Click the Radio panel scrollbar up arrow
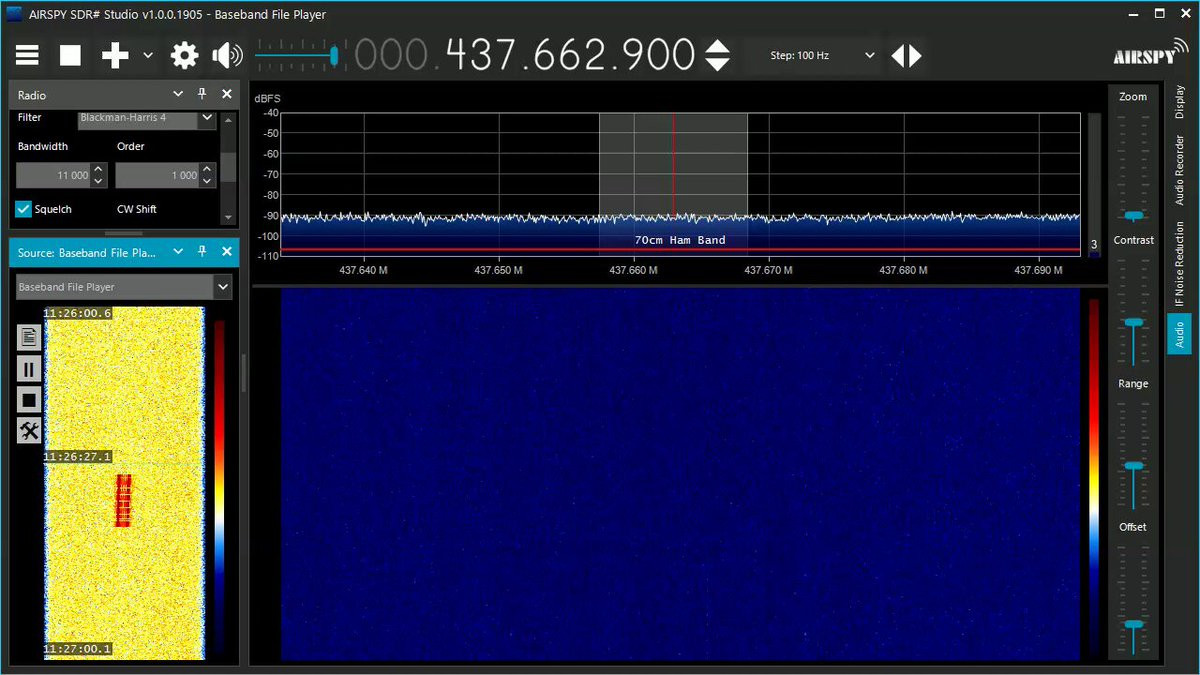 (228, 118)
